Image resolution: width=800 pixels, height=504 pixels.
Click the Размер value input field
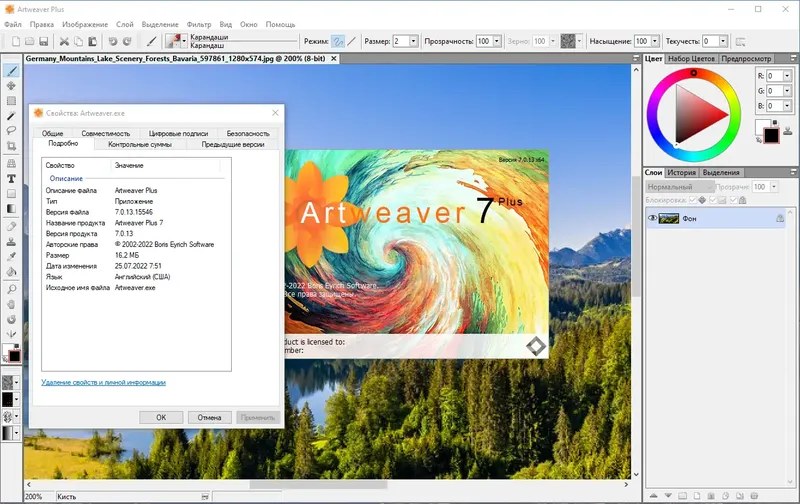[401, 41]
